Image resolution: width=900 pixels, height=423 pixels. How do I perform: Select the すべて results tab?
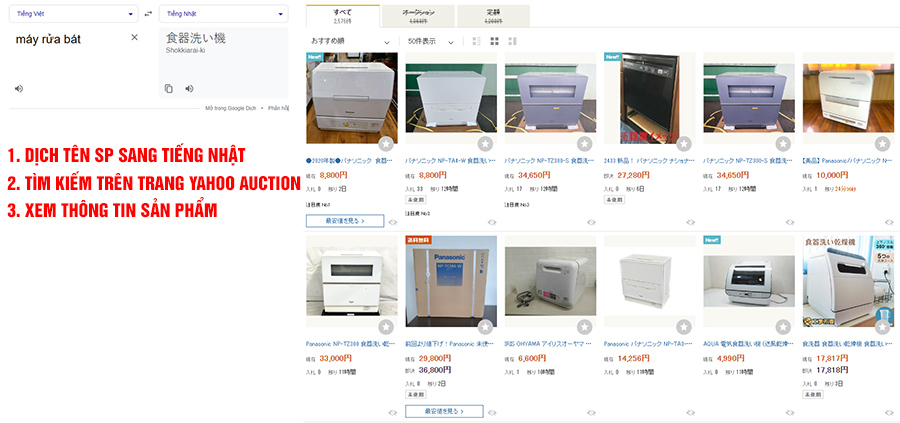point(343,15)
